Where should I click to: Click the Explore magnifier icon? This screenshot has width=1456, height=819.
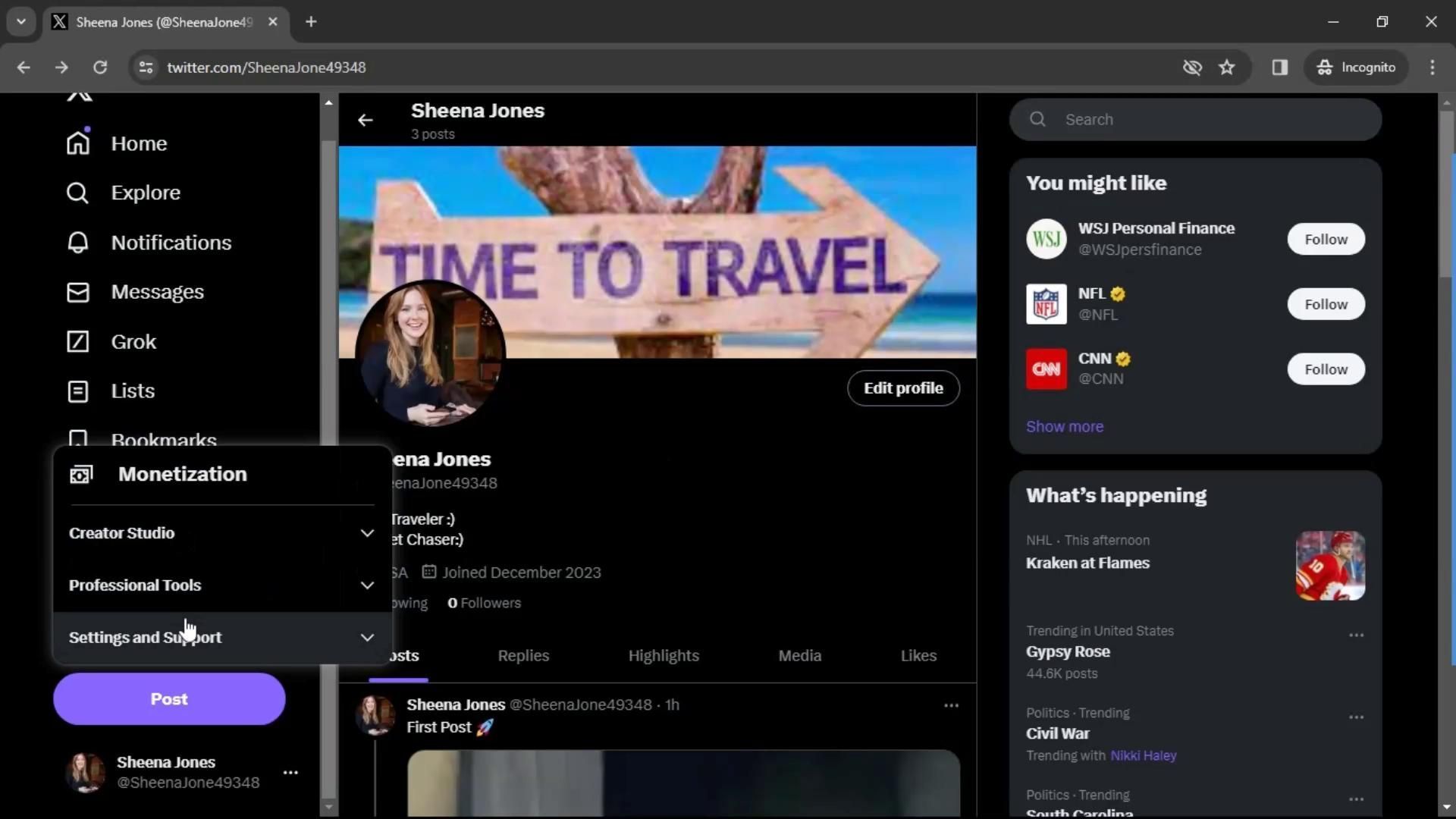coord(77,193)
